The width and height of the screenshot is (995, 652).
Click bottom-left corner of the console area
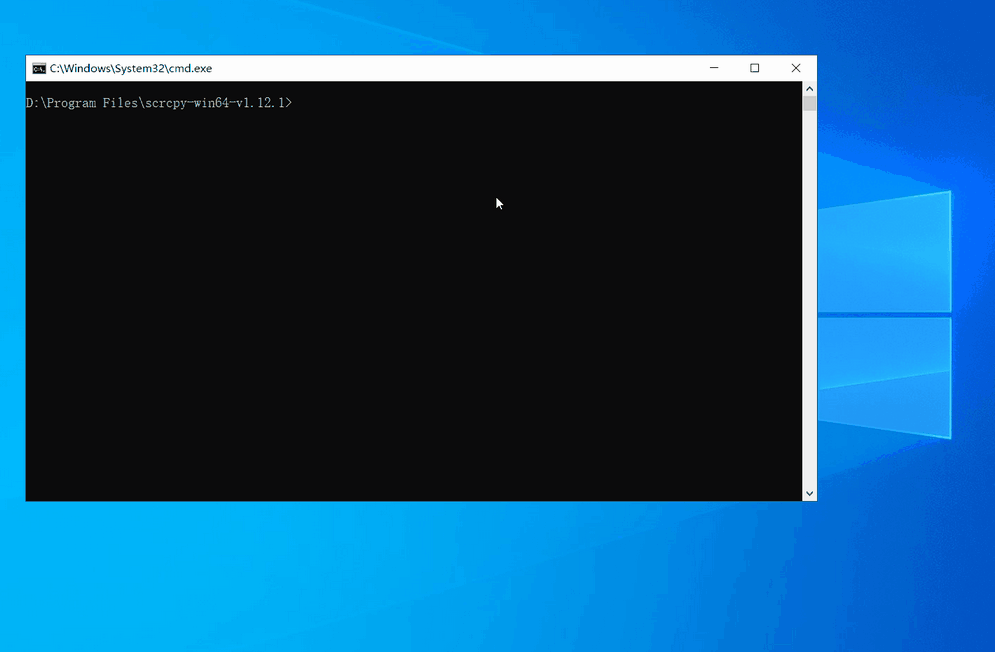point(32,494)
